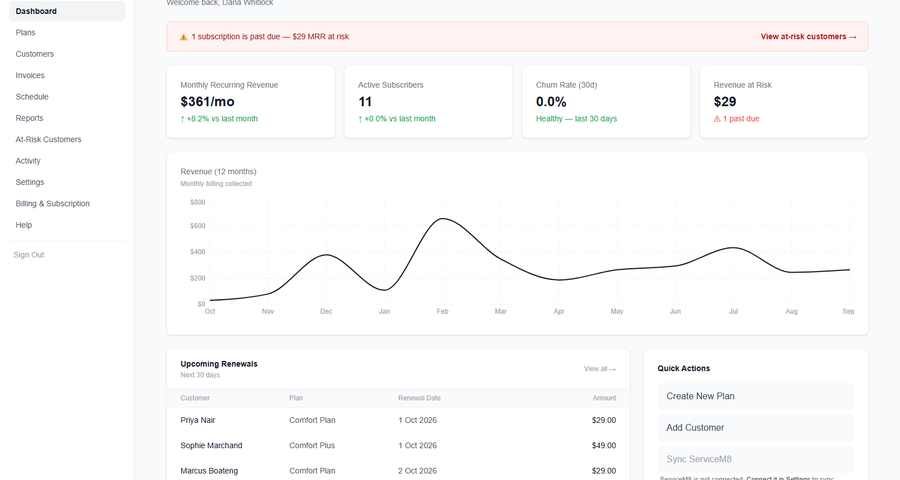
Task: Click the Upcoming Renewals heading
Action: (219, 364)
